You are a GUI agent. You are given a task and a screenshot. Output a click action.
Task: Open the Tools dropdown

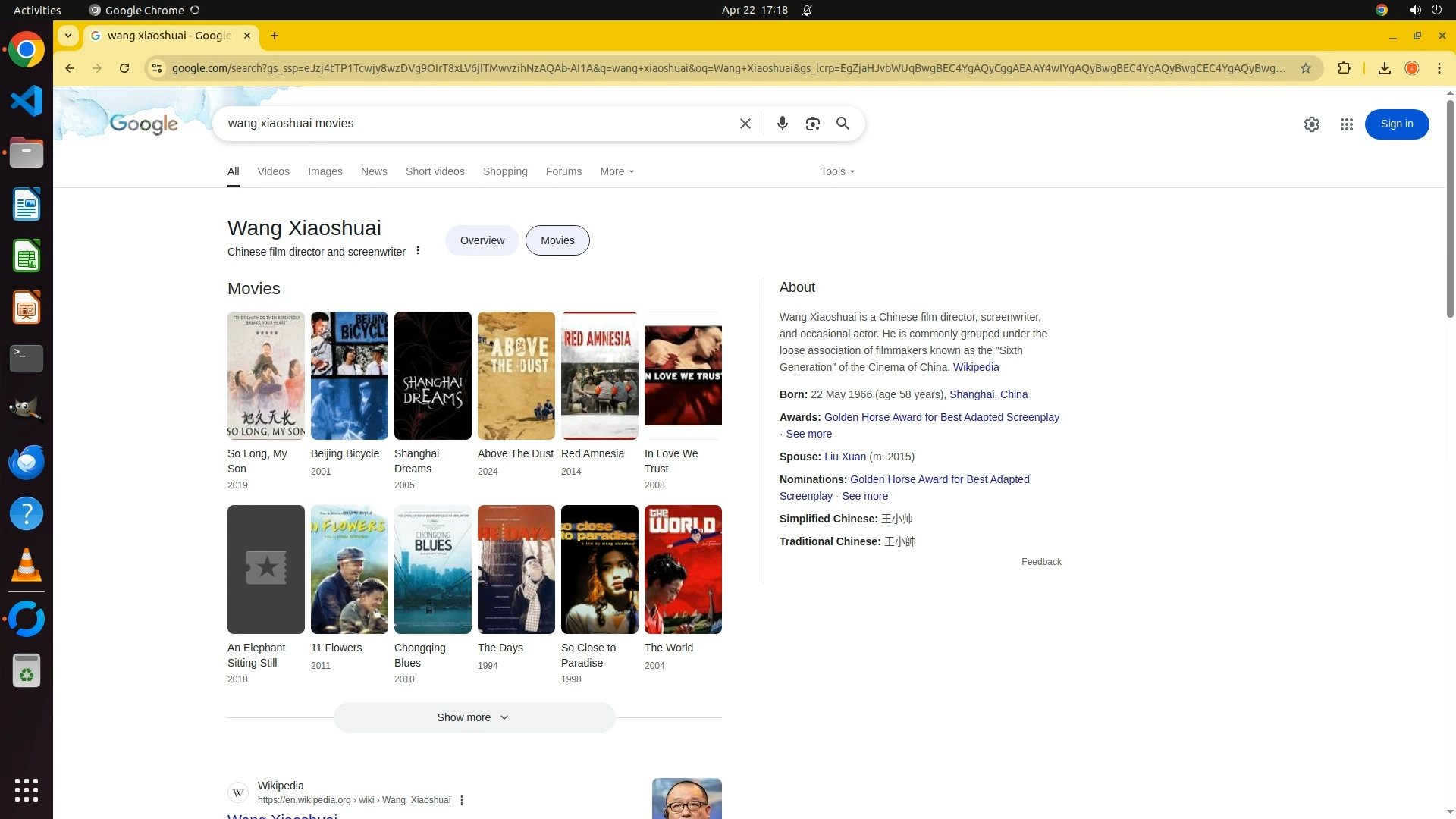[837, 171]
